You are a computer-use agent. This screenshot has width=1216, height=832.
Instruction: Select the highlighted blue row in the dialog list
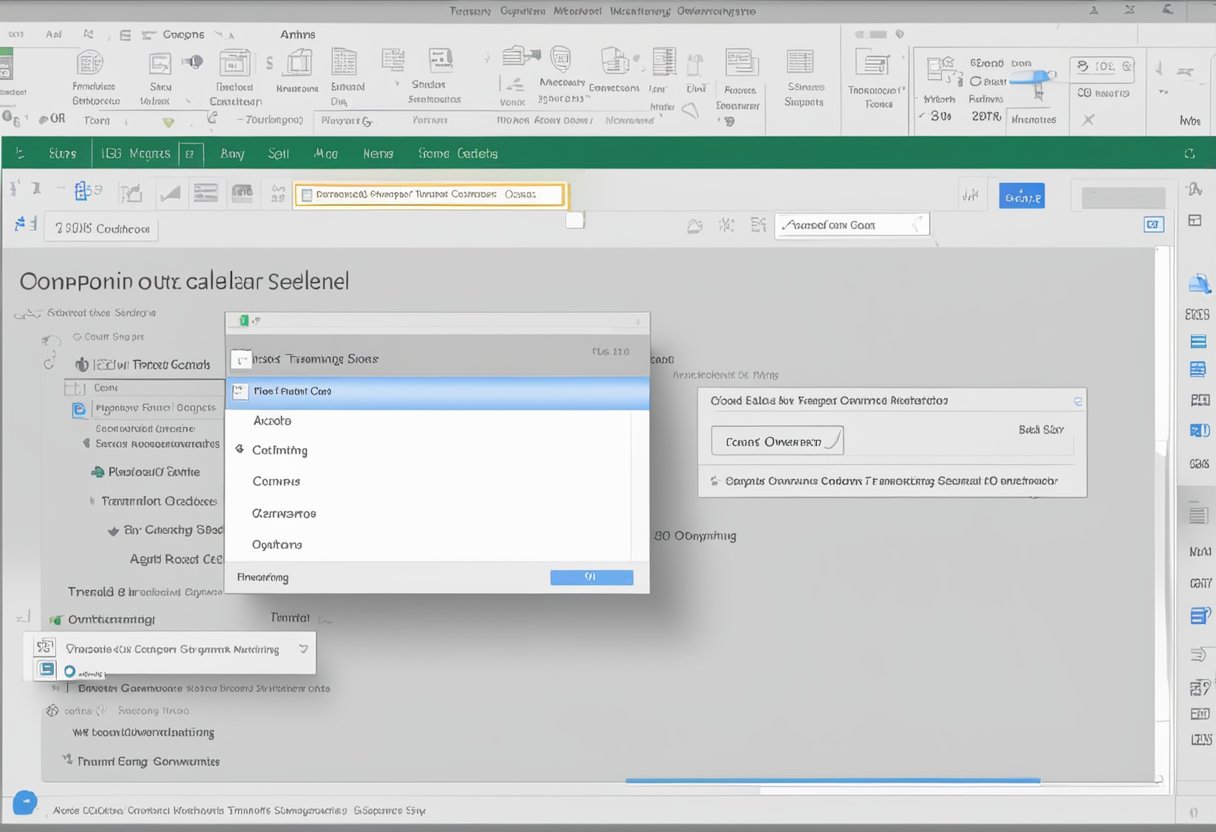(437, 392)
